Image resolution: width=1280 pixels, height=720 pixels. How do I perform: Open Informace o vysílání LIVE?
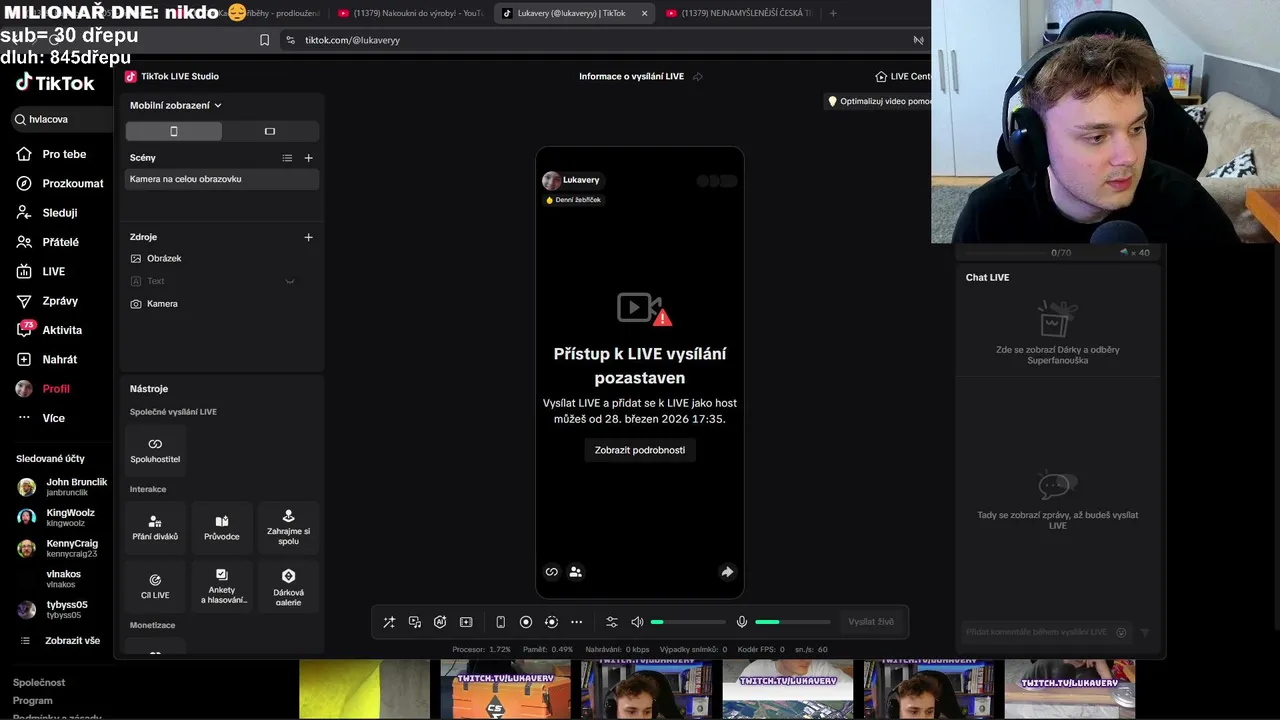(631, 76)
